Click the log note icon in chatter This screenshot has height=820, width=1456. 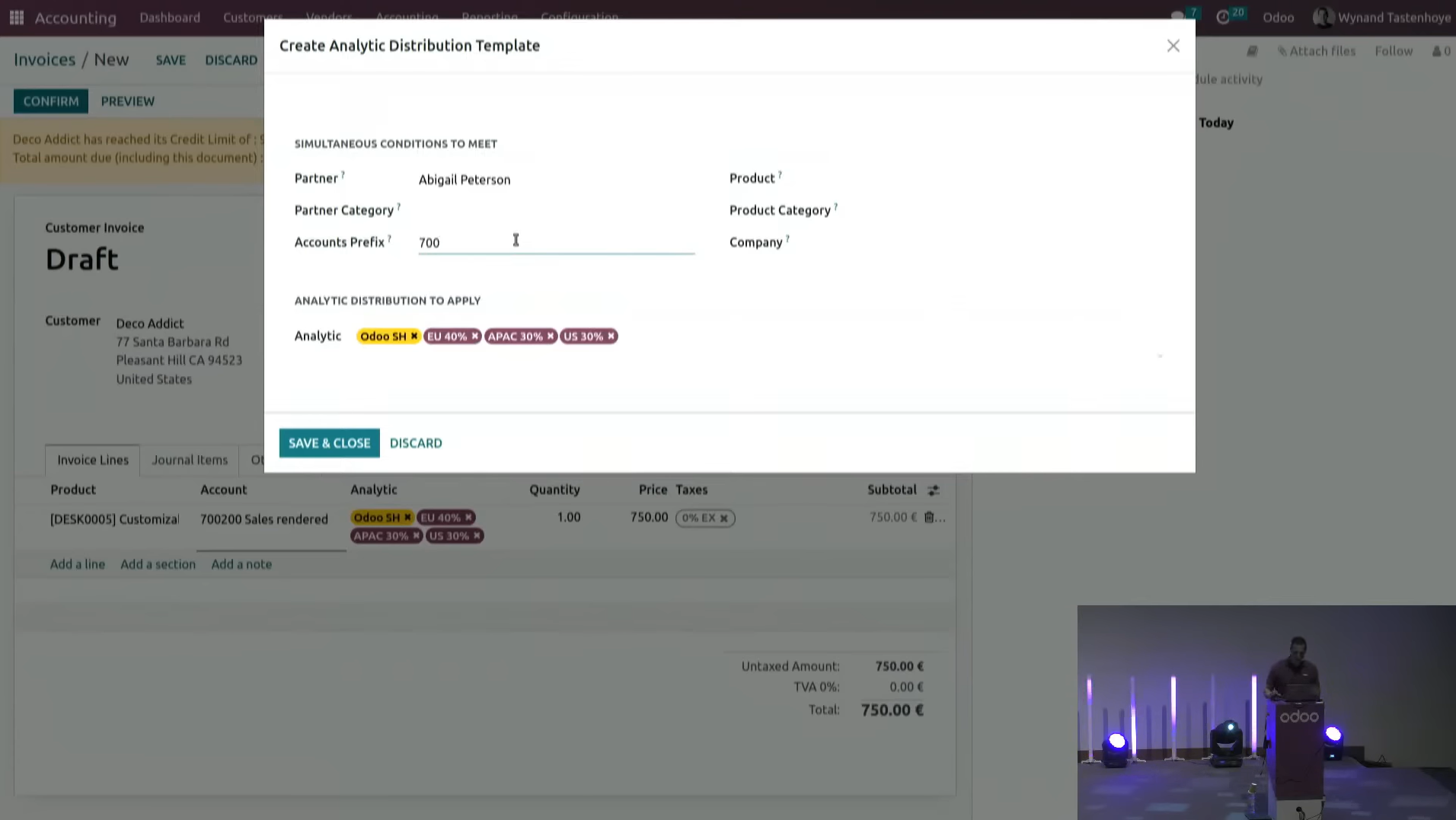[1252, 51]
